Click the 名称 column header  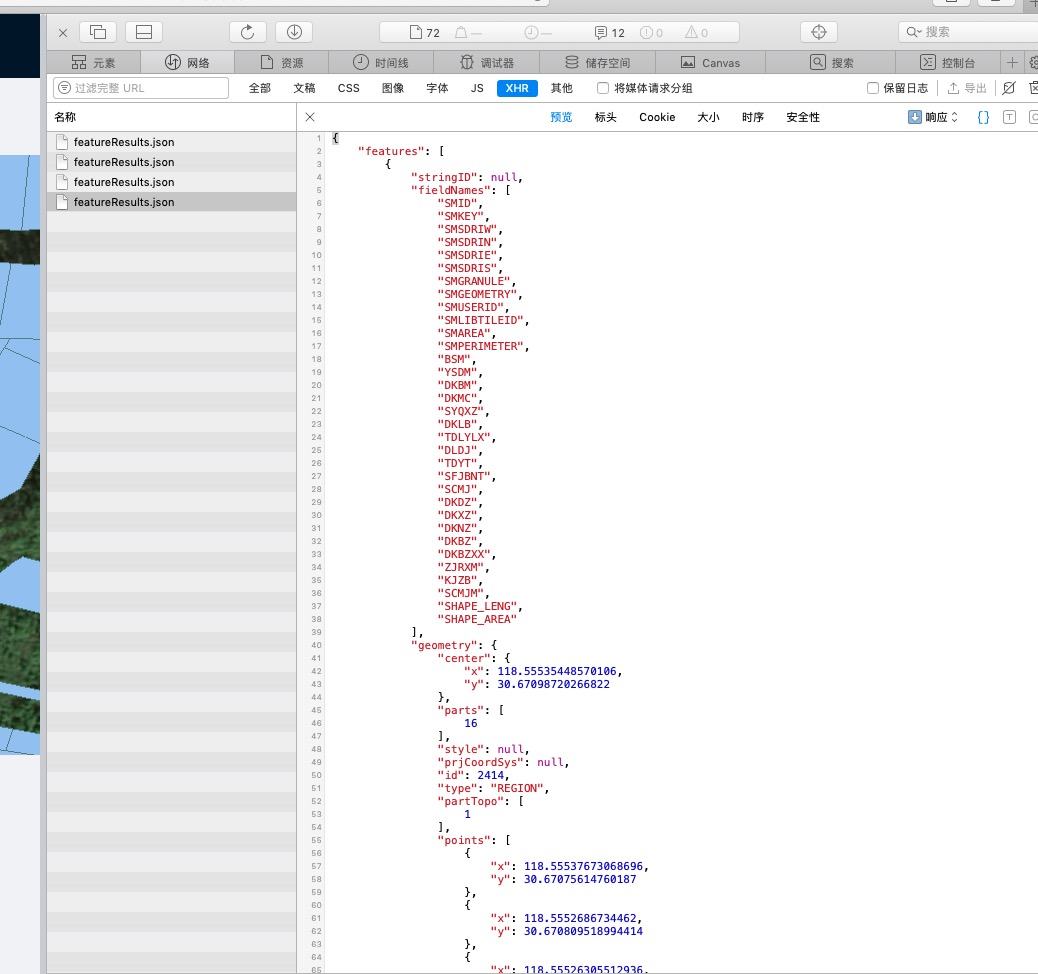(x=172, y=117)
